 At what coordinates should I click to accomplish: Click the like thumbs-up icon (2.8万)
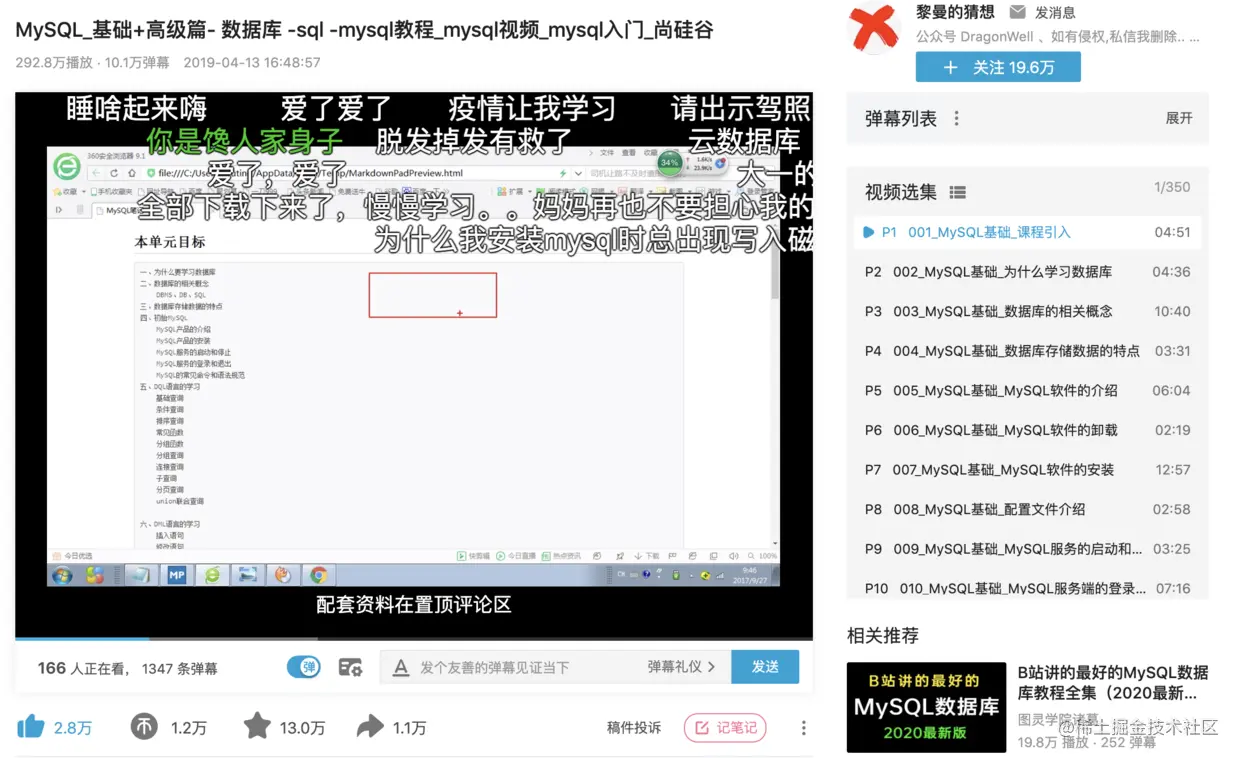pos(31,727)
